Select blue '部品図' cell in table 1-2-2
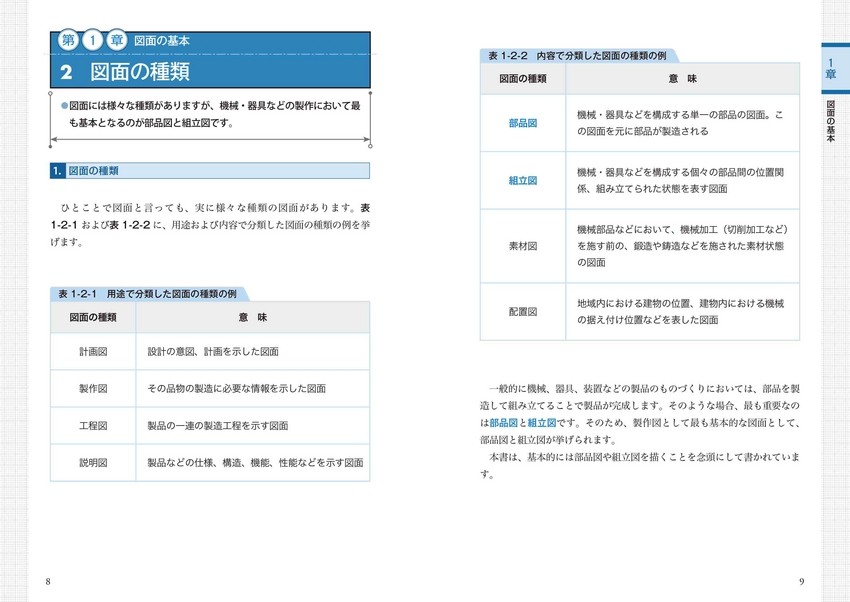The image size is (850, 602). click(x=523, y=123)
